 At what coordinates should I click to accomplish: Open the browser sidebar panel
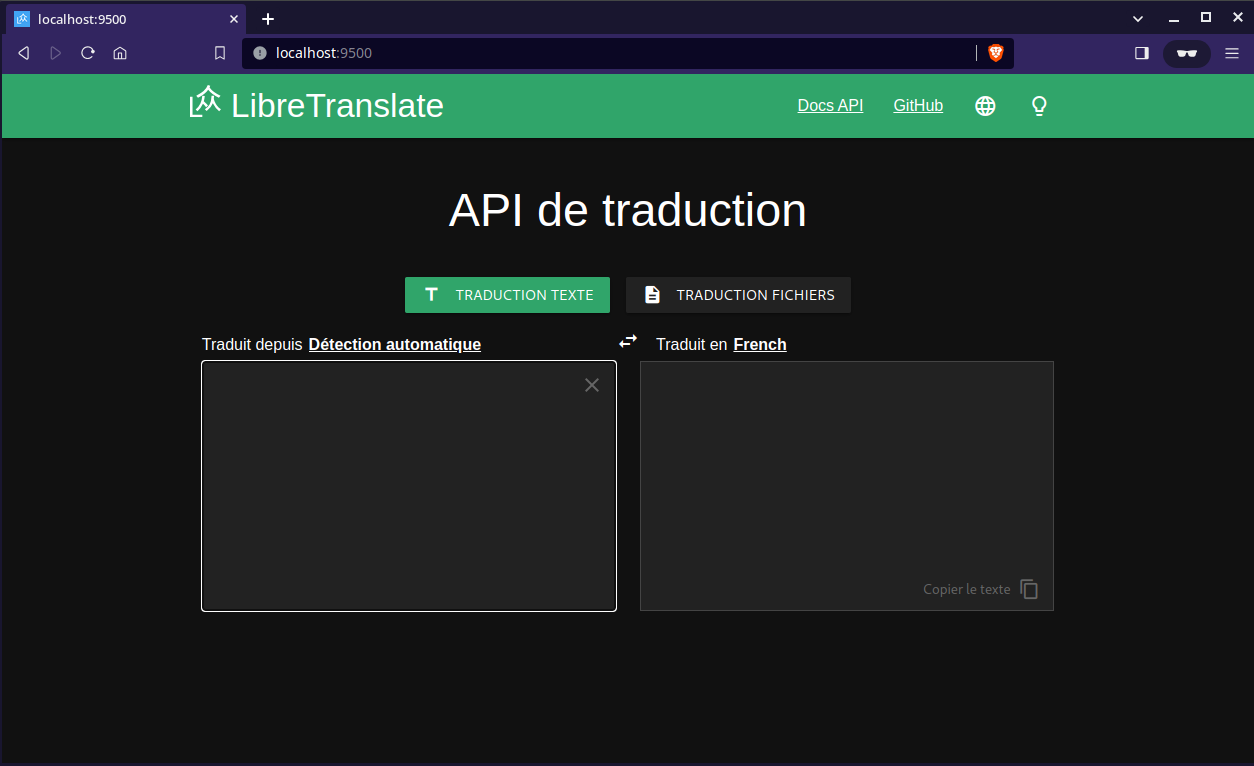pos(1142,53)
